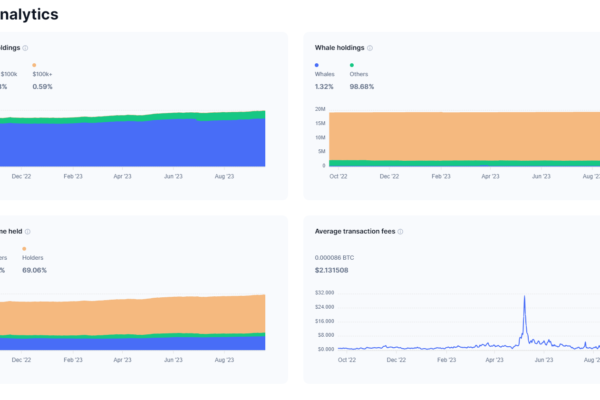Click info icon in top-left holdings card
This screenshot has height=400, width=600.
click(25, 48)
